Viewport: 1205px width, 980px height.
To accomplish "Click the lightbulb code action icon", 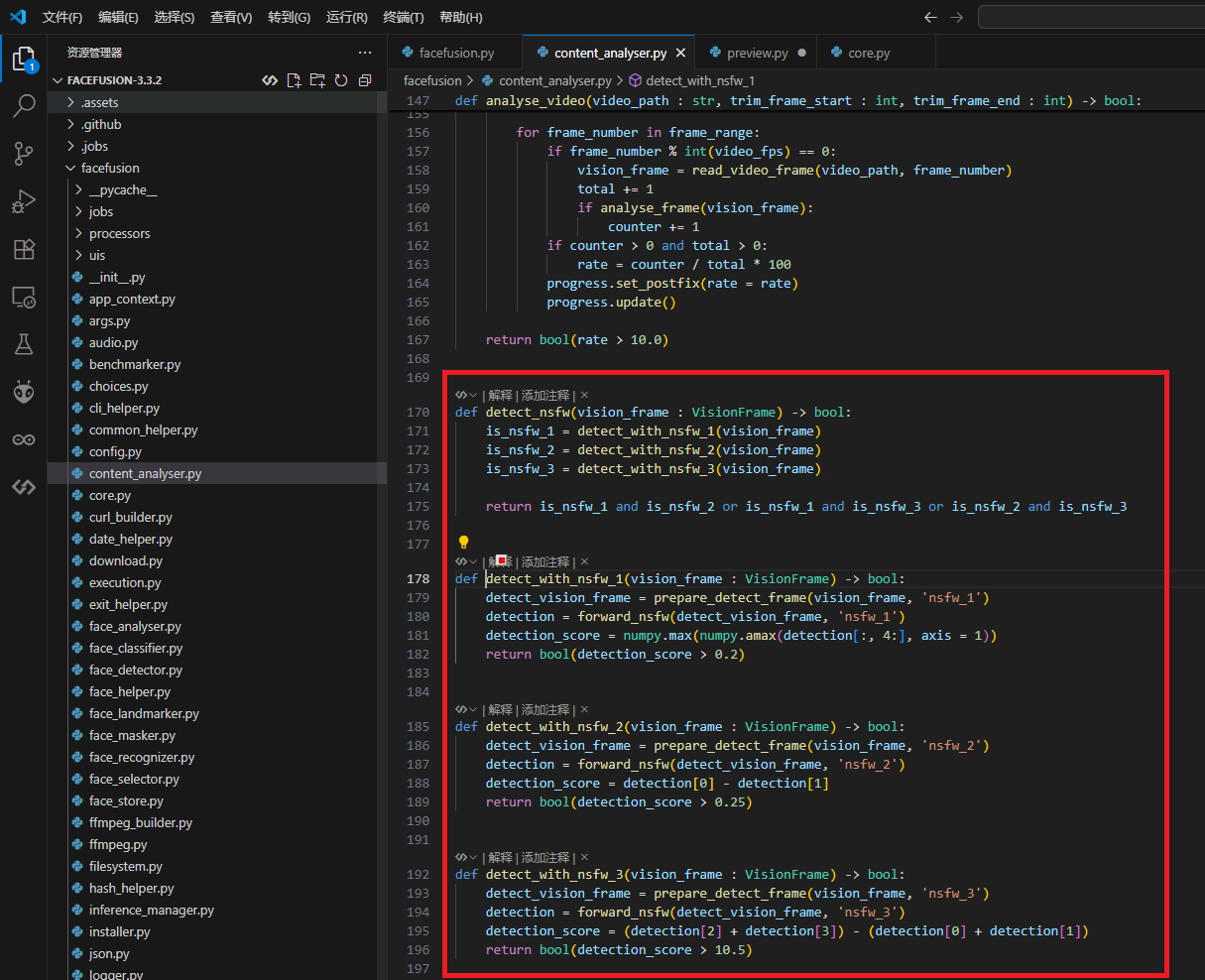I will [463, 543].
